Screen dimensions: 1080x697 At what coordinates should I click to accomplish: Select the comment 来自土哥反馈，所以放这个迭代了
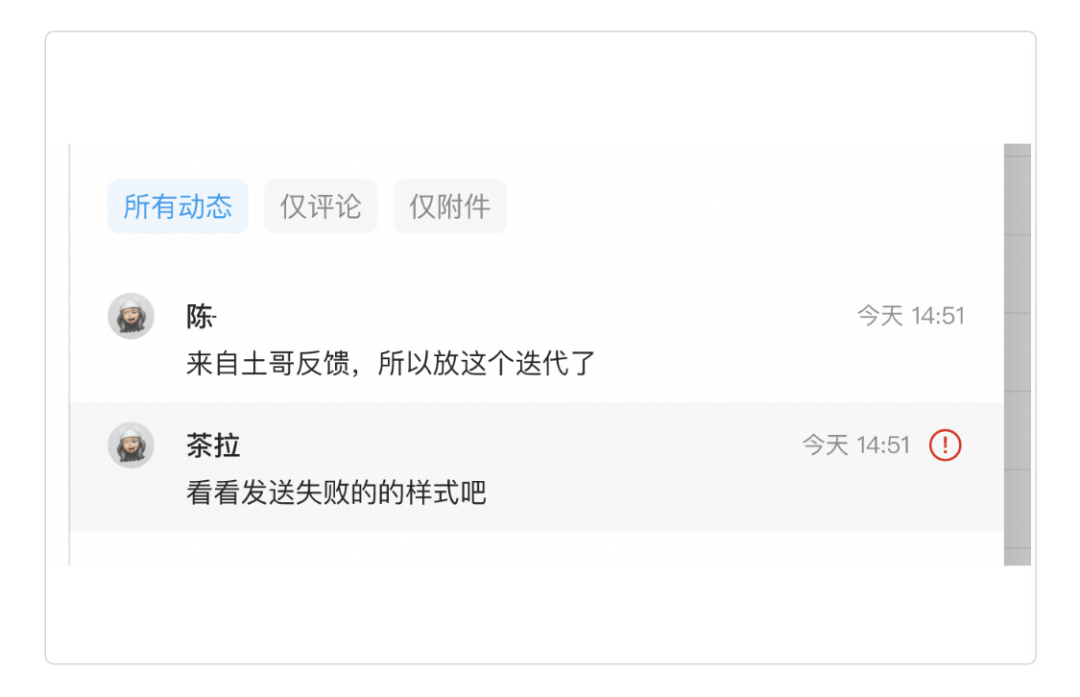coord(391,364)
